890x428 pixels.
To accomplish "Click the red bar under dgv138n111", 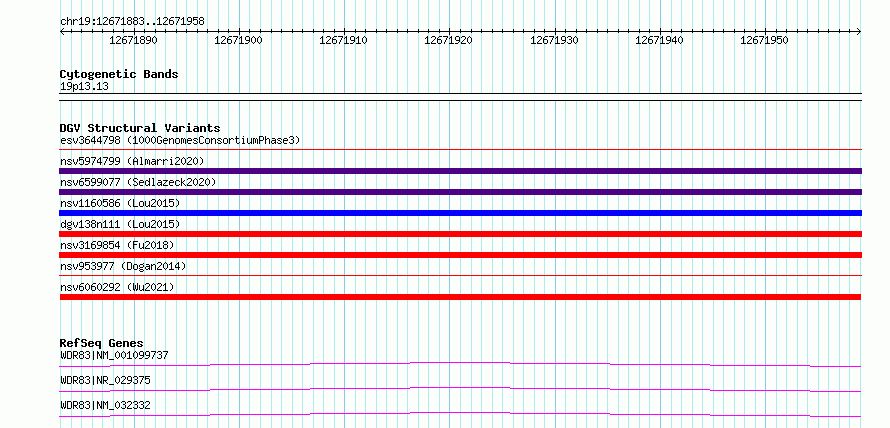I will pos(460,234).
